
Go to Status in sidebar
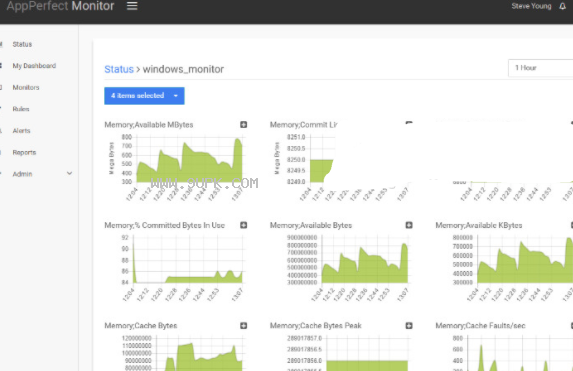[x=22, y=44]
